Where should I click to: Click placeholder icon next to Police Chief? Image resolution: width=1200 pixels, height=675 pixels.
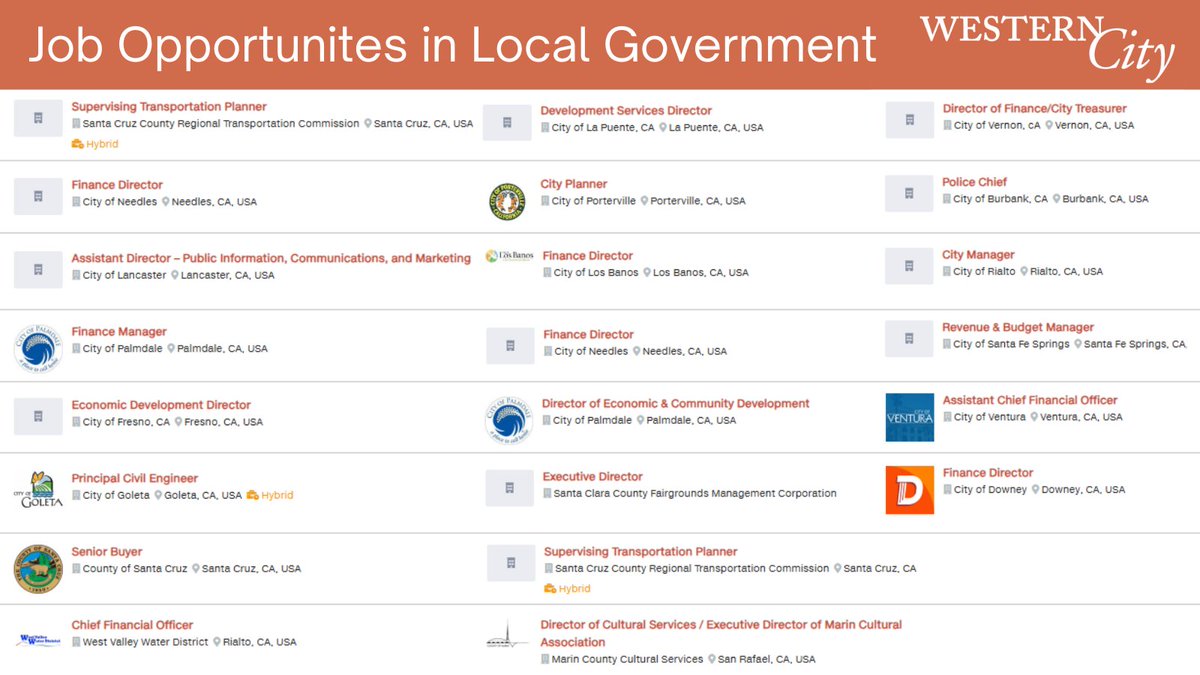pyautogui.click(x=910, y=192)
